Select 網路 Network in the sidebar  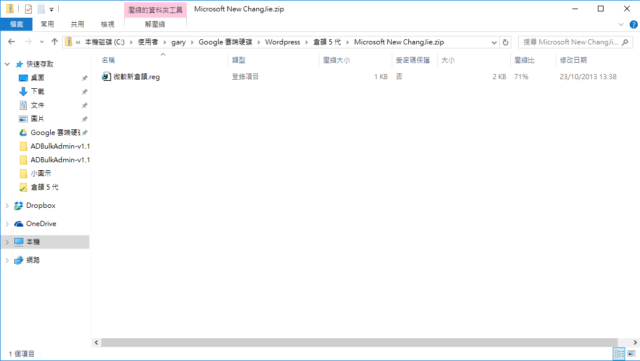33,260
